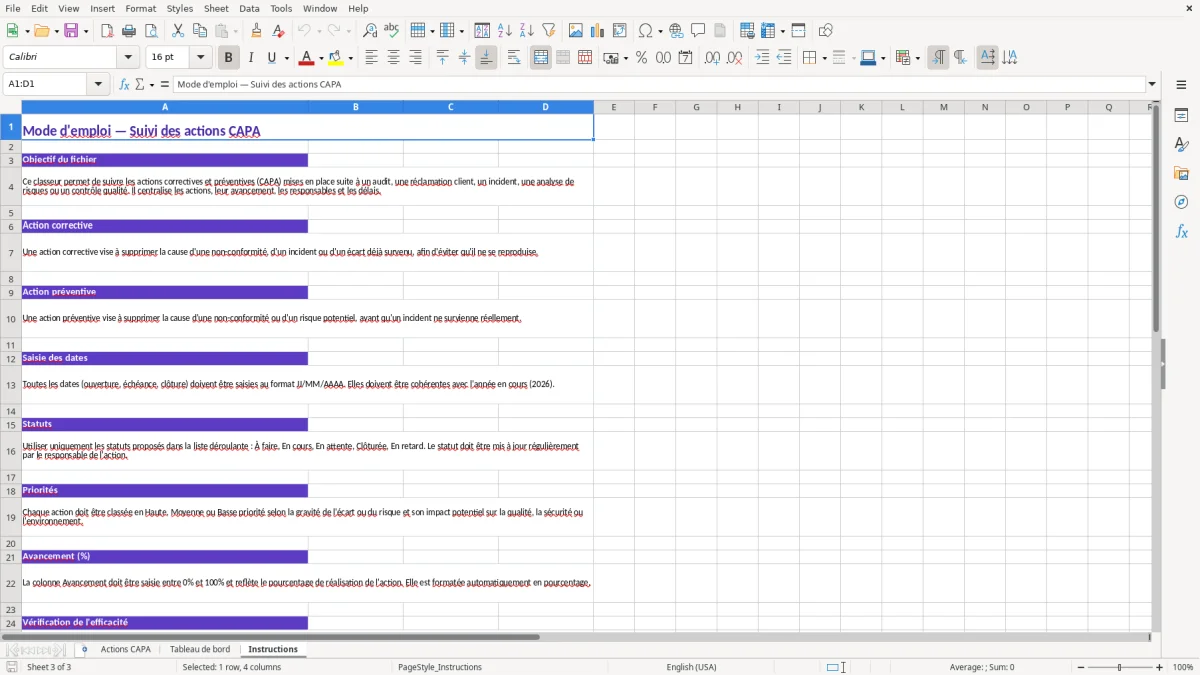Toggle right-to-left paragraph direction
The image size is (1200, 675).
(960, 58)
